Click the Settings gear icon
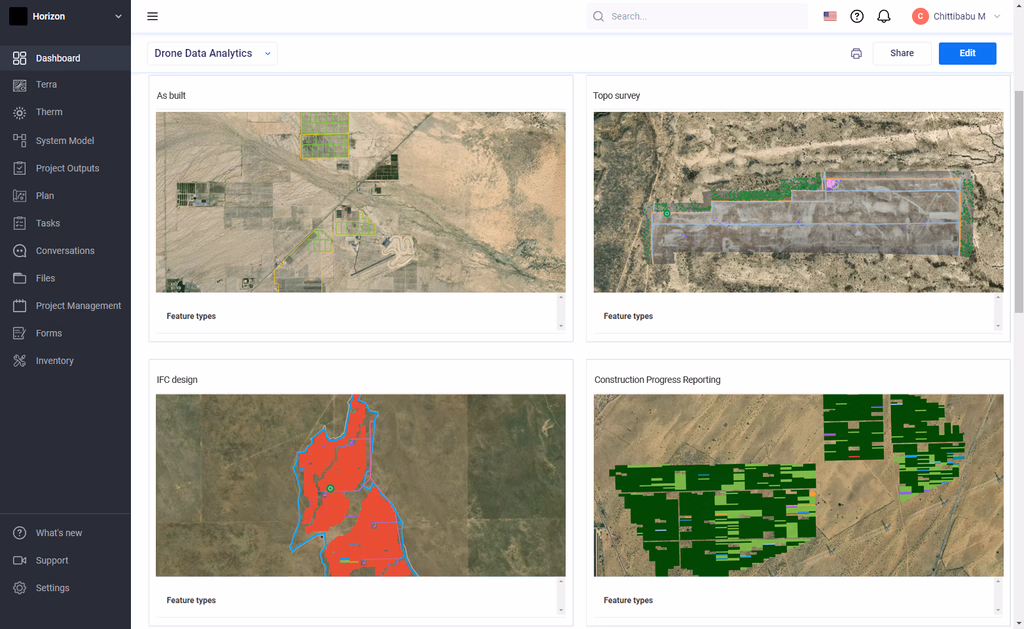This screenshot has width=1024, height=629. pyautogui.click(x=20, y=588)
